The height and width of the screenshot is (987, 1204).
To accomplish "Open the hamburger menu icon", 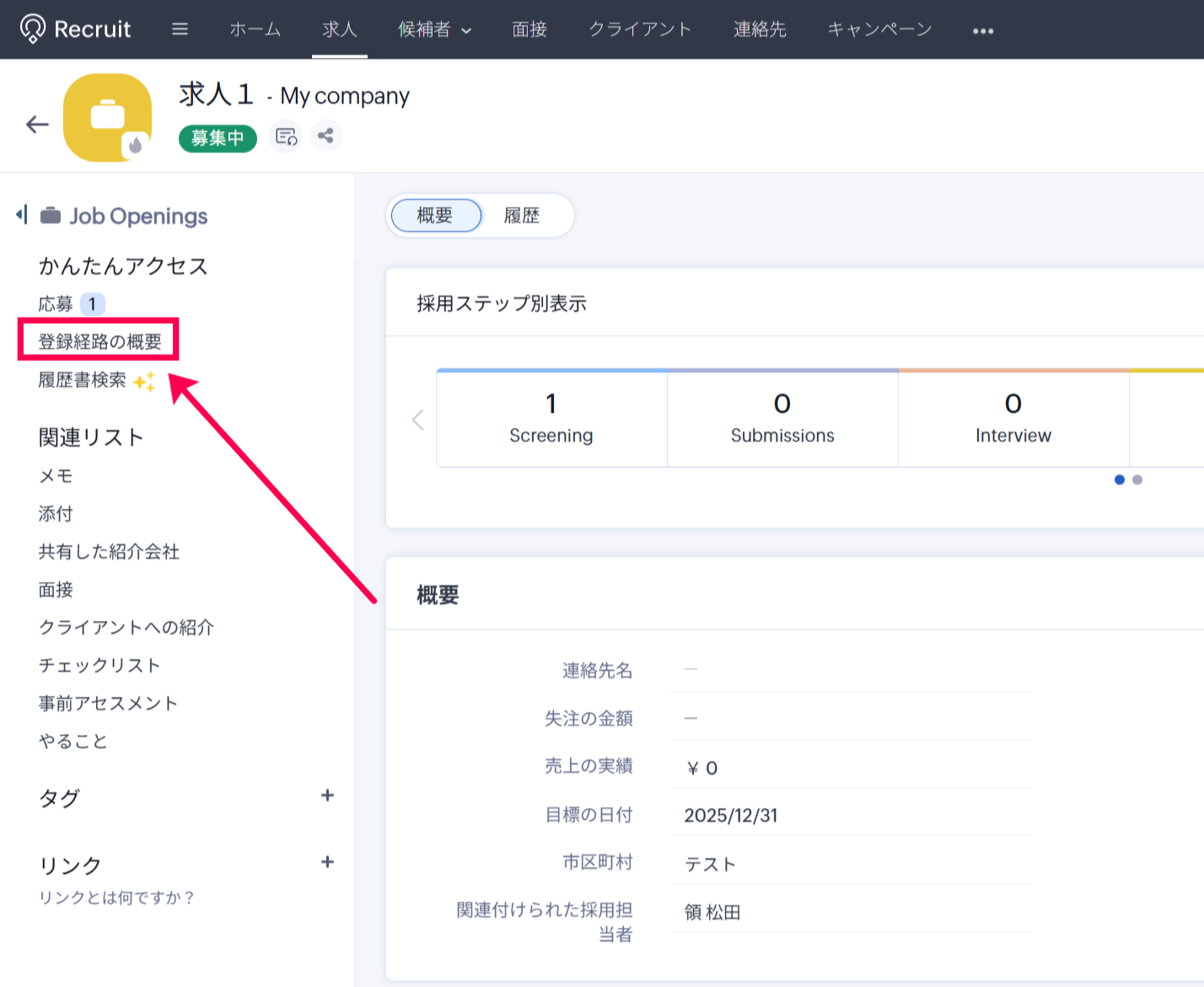I will 180,30.
